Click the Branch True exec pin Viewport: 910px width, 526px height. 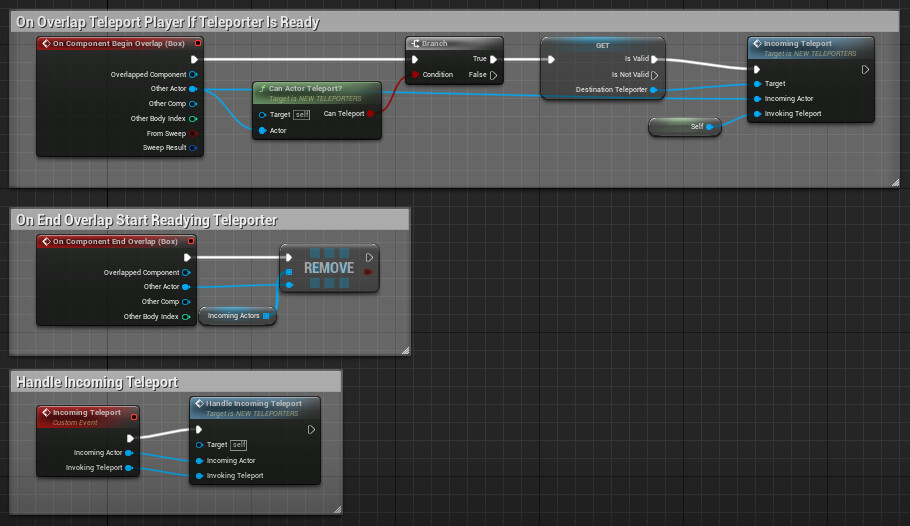[x=493, y=59]
